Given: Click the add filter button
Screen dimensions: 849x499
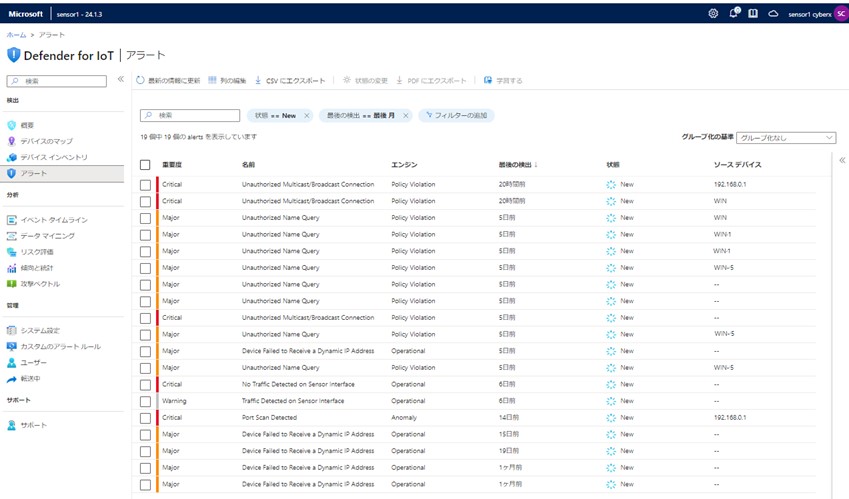Looking at the screenshot, I should point(456,115).
